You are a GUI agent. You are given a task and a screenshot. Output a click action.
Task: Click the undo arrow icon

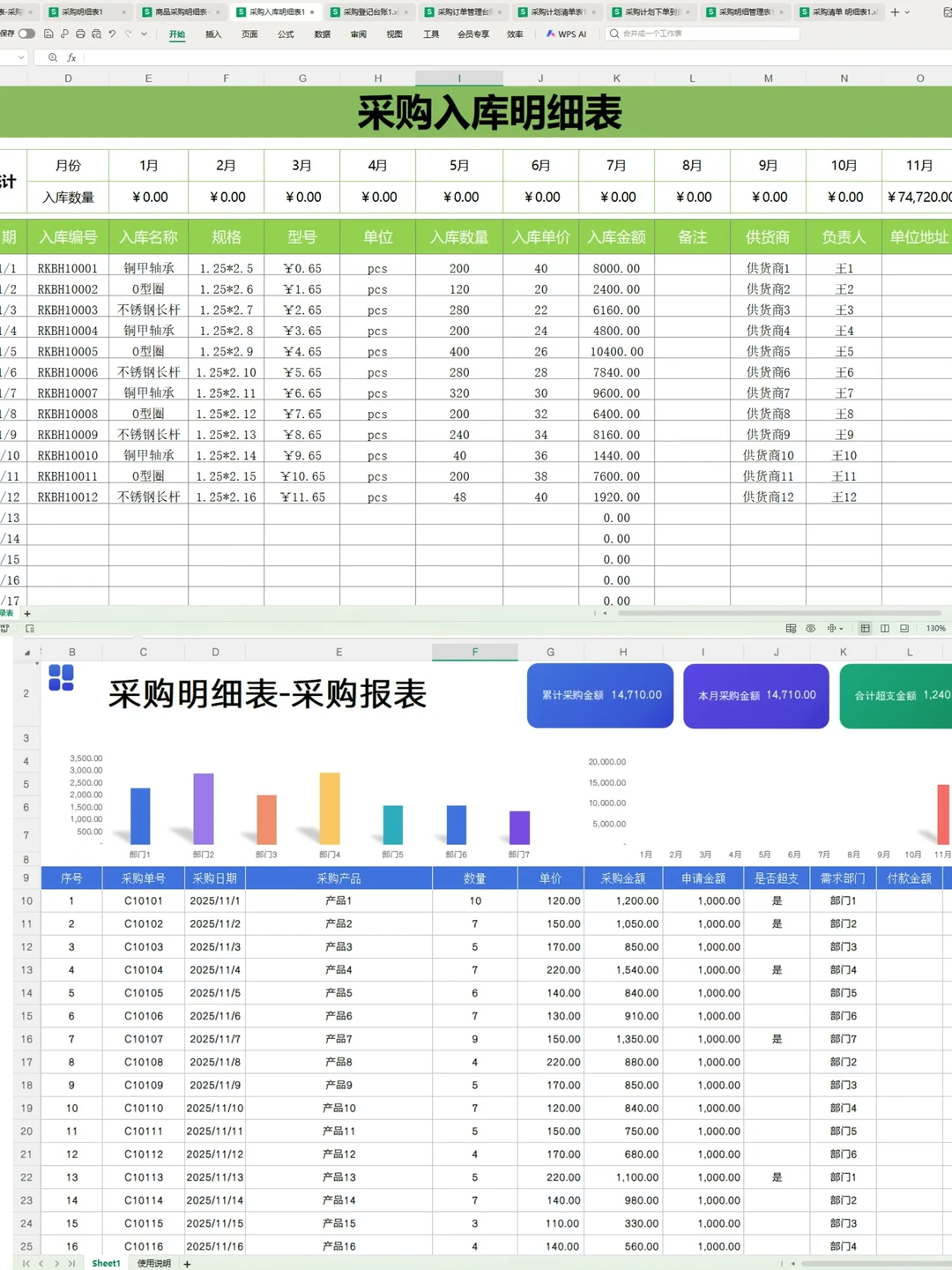112,34
